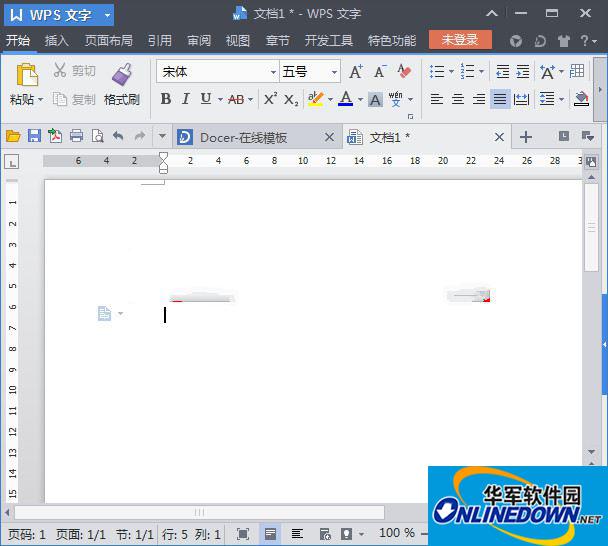Open the font name dropdown (宋体)
This screenshot has height=546, width=608.
(273, 72)
